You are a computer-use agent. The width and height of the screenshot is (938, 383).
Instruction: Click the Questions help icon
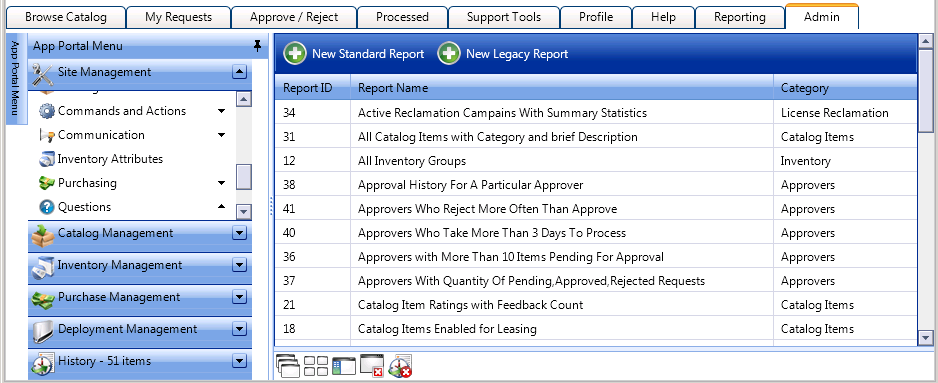pyautogui.click(x=47, y=207)
